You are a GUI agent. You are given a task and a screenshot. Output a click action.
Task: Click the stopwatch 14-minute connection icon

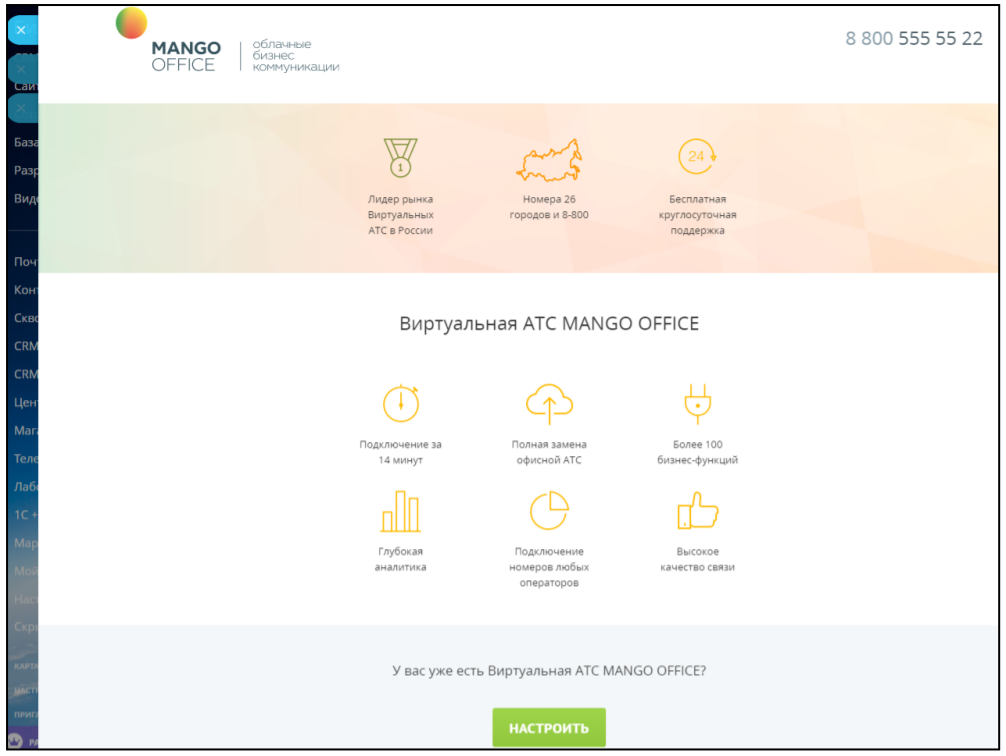400,403
